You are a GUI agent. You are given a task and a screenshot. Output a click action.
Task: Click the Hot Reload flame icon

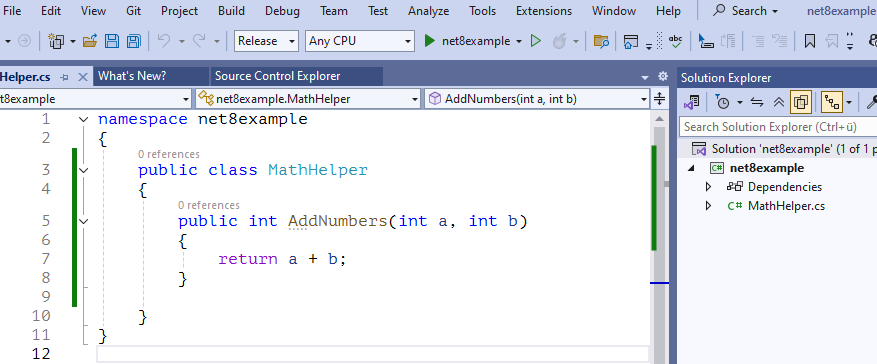tap(559, 41)
